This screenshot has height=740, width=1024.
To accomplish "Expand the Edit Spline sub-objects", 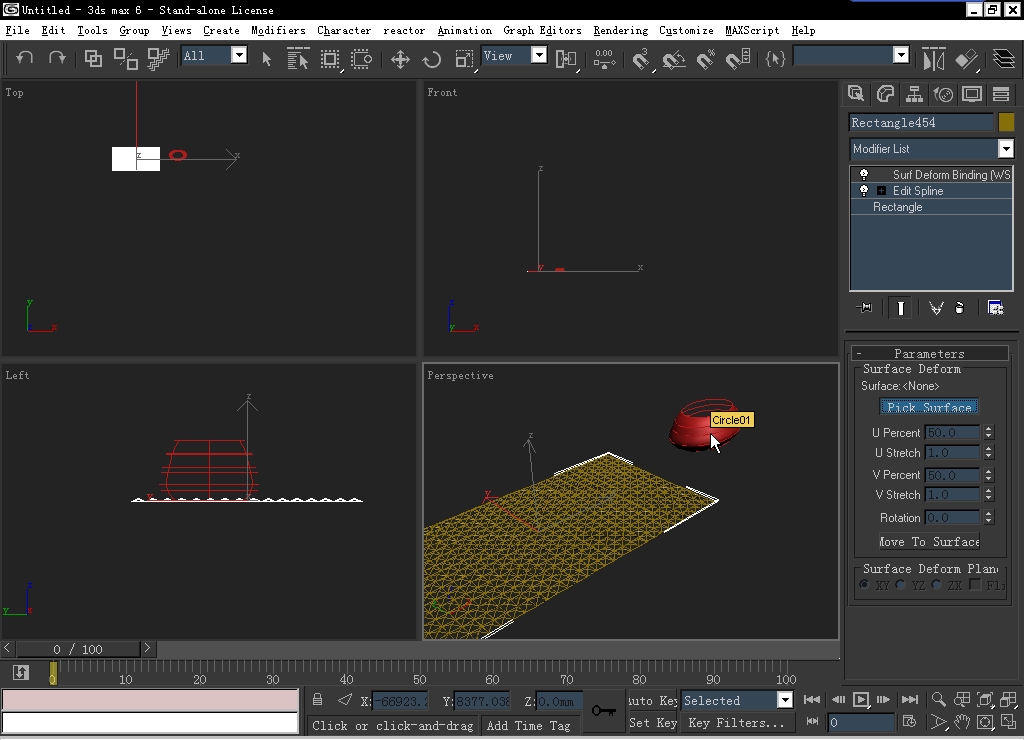I will (881, 191).
